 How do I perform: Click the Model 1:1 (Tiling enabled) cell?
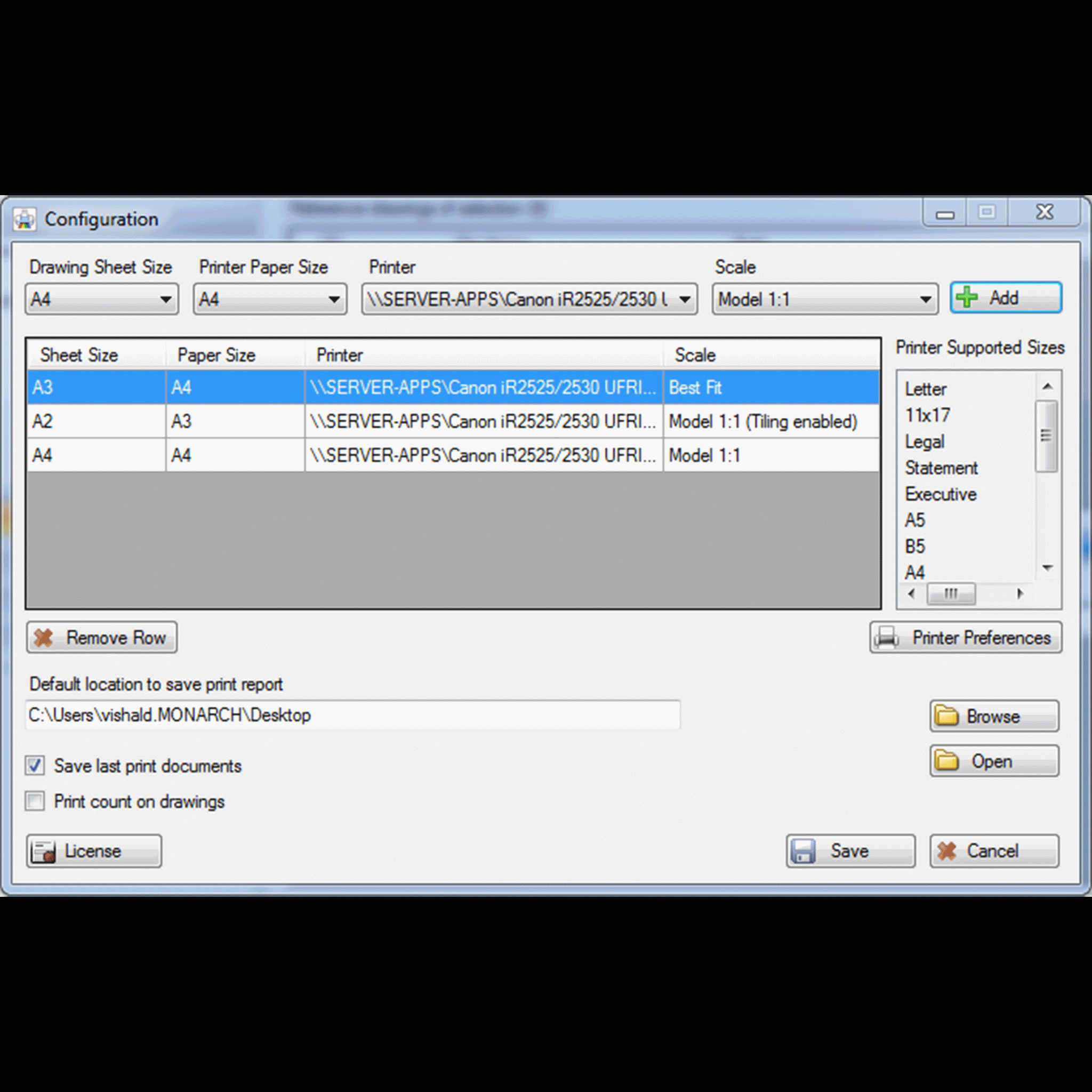click(772, 421)
